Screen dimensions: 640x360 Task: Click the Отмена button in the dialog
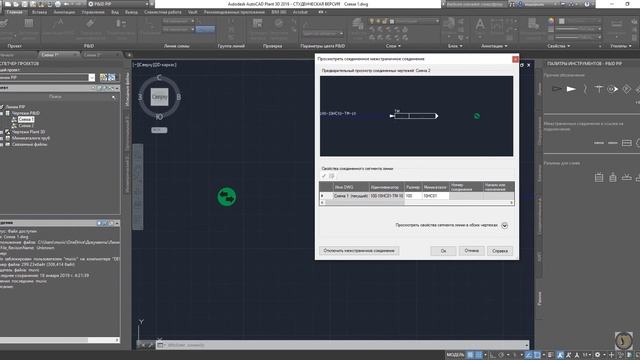coord(471,251)
